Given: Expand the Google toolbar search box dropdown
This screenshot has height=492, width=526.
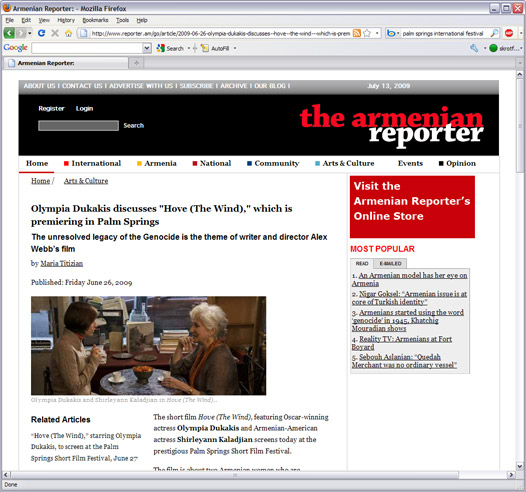Looking at the screenshot, I should click(x=147, y=48).
